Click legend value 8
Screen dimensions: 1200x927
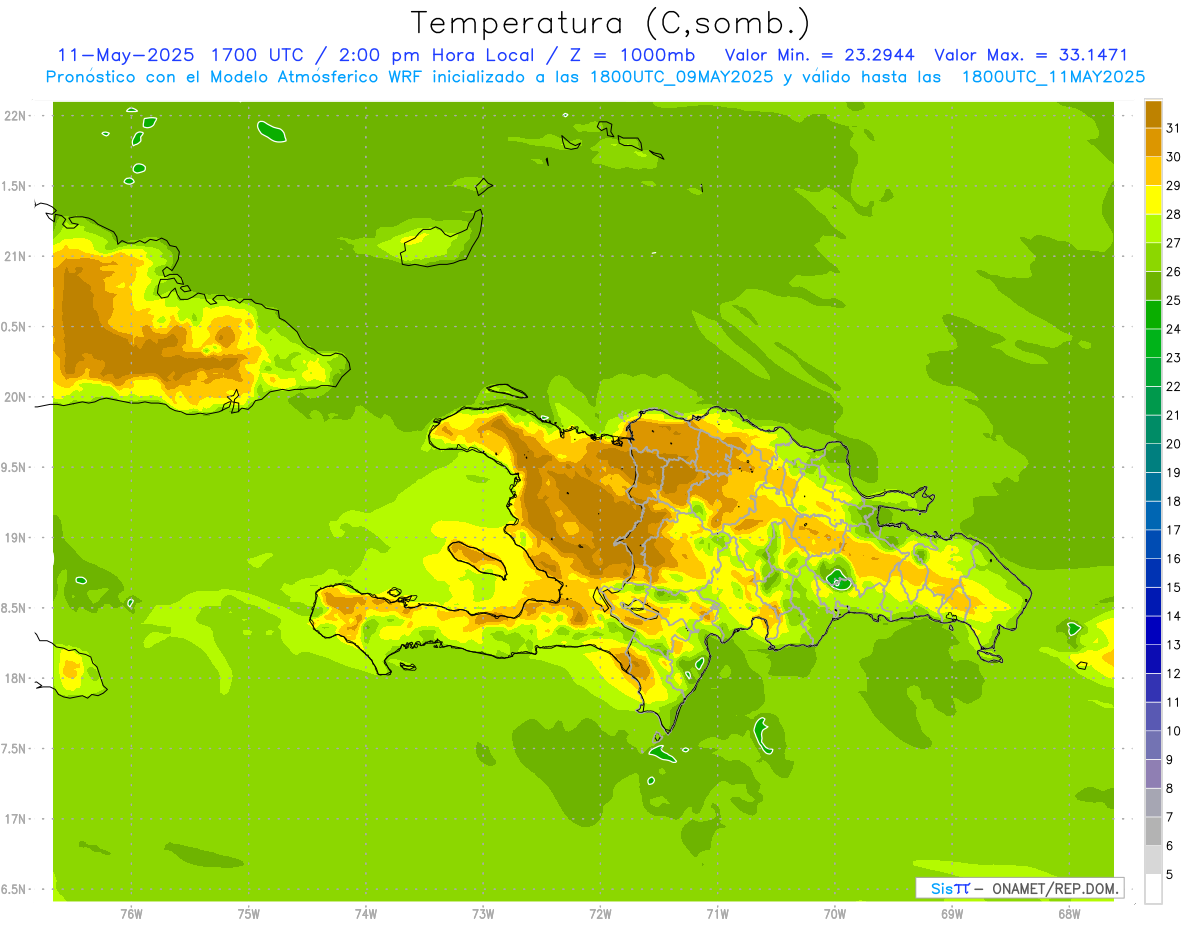point(1170,789)
